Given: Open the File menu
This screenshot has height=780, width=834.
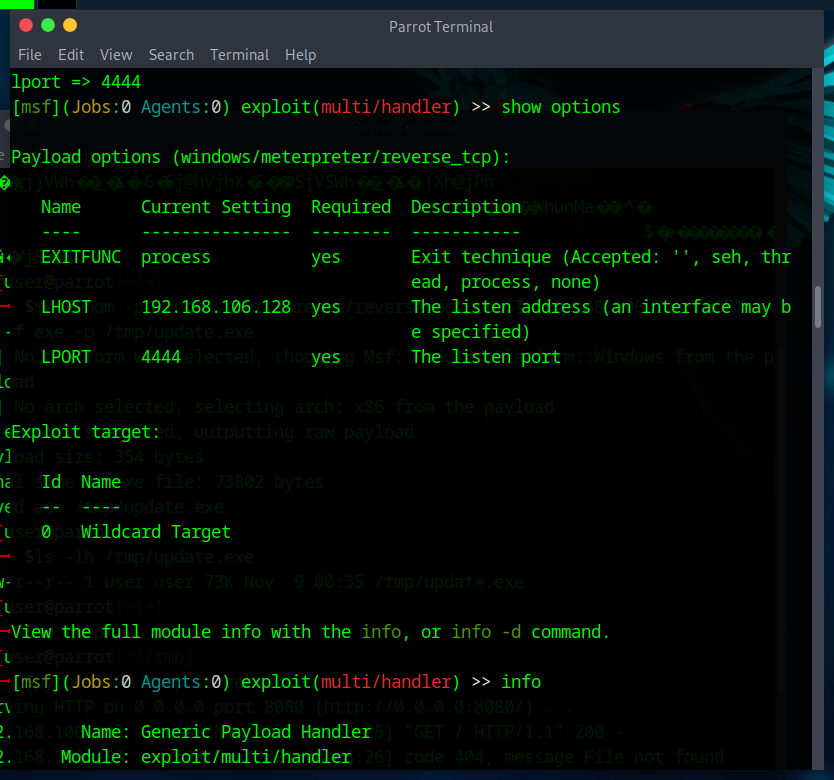Looking at the screenshot, I should 30,55.
